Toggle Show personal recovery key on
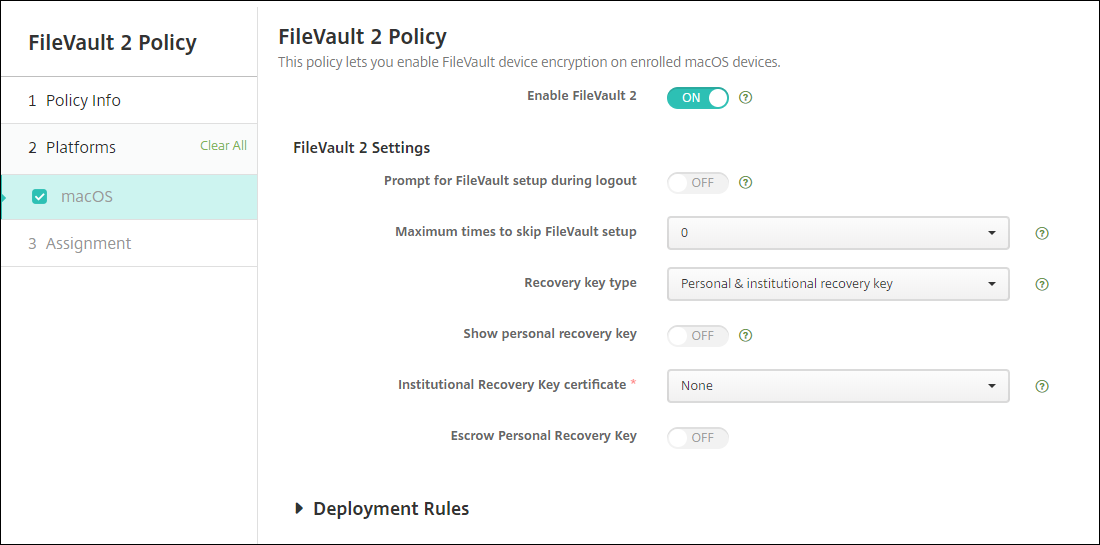1100x545 pixels. click(698, 335)
